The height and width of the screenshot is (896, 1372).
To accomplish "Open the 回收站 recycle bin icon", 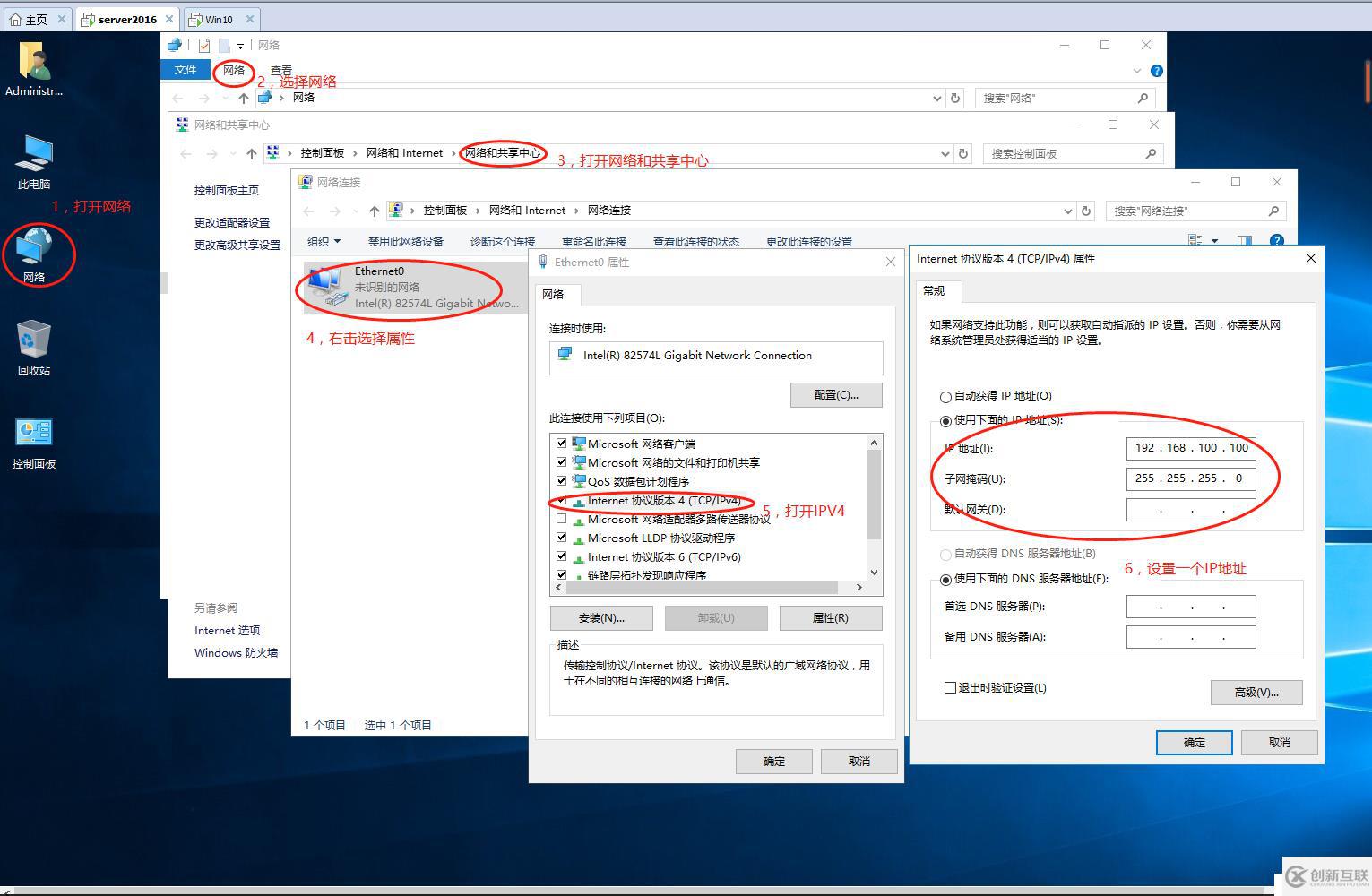I will pos(34,340).
